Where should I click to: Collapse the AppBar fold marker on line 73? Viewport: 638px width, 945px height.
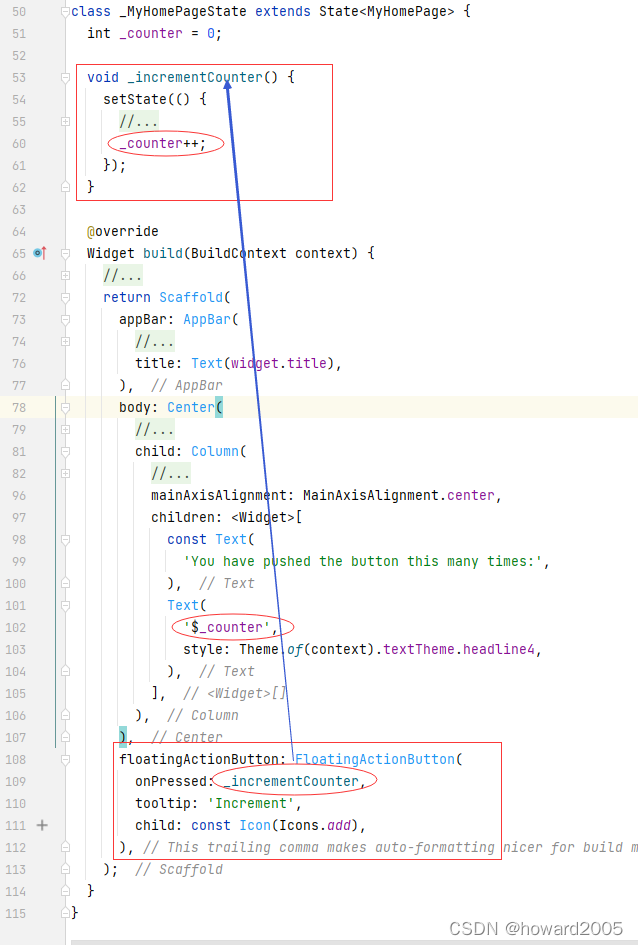(x=65, y=319)
